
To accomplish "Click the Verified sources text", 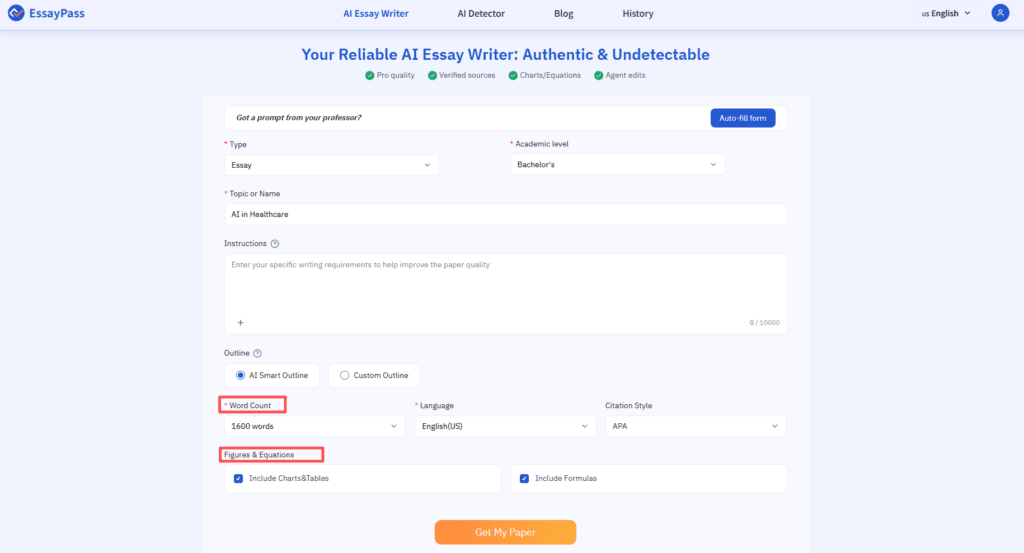I will [x=467, y=76].
